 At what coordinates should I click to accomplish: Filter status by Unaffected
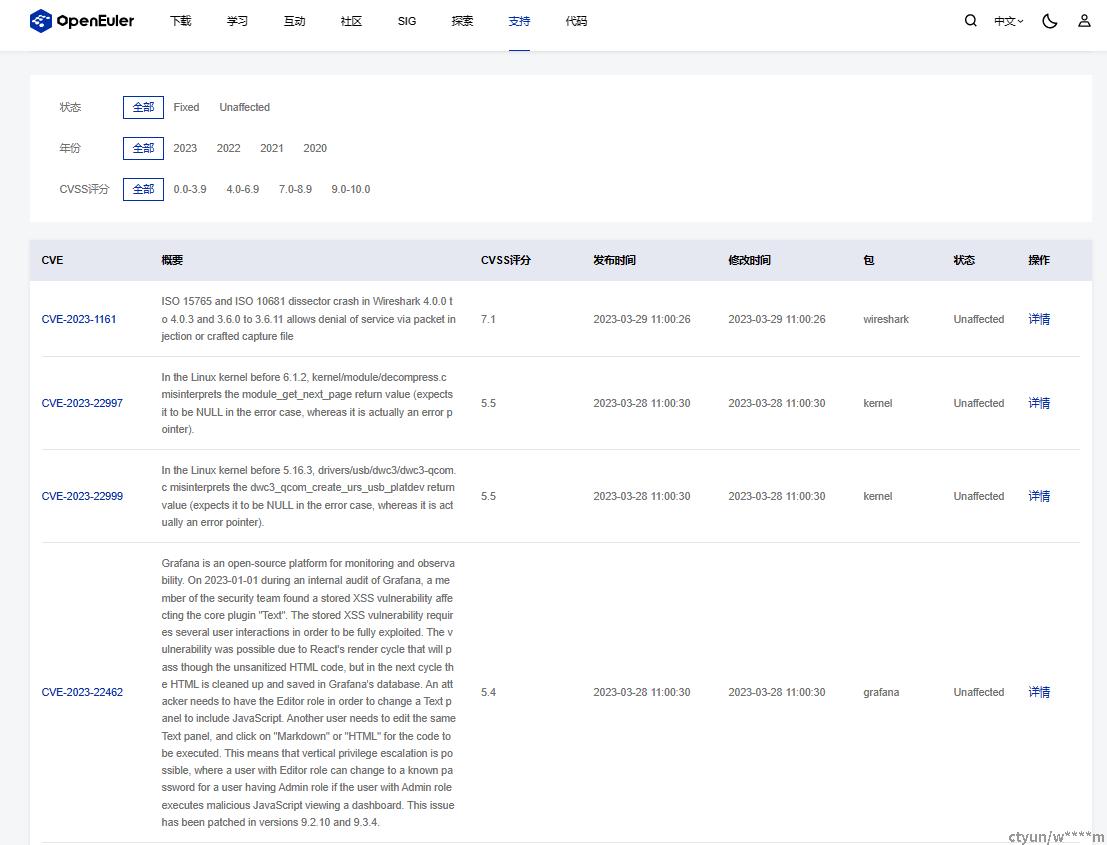244,107
